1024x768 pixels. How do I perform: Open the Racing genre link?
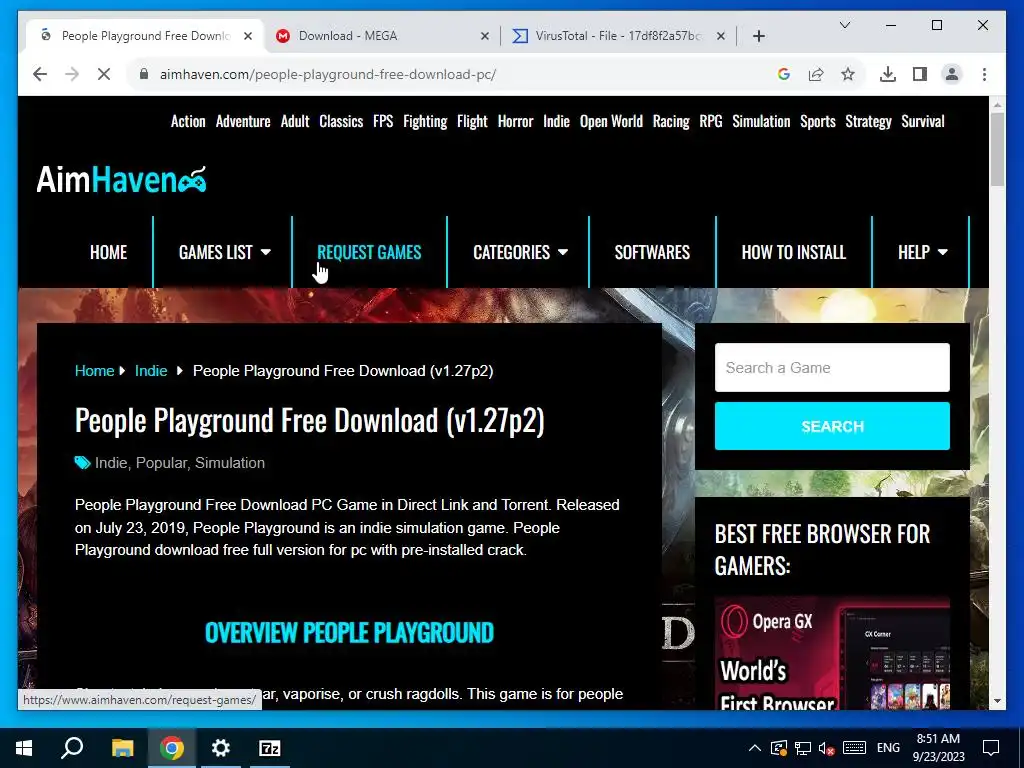[x=671, y=121]
